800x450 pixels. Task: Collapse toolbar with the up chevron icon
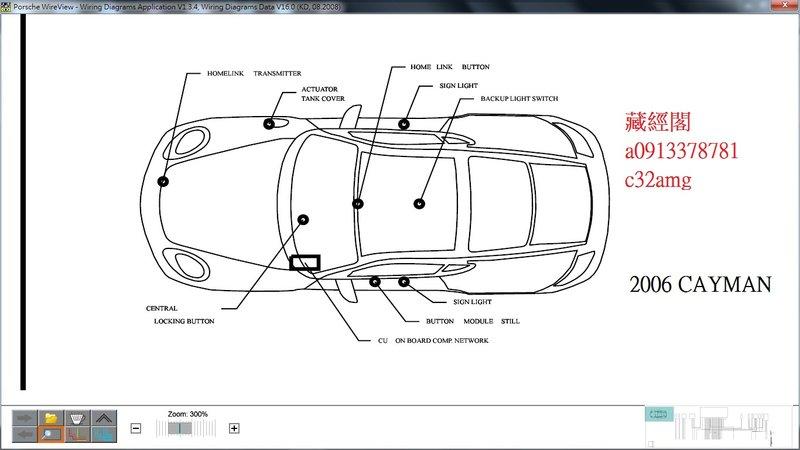[x=103, y=418]
